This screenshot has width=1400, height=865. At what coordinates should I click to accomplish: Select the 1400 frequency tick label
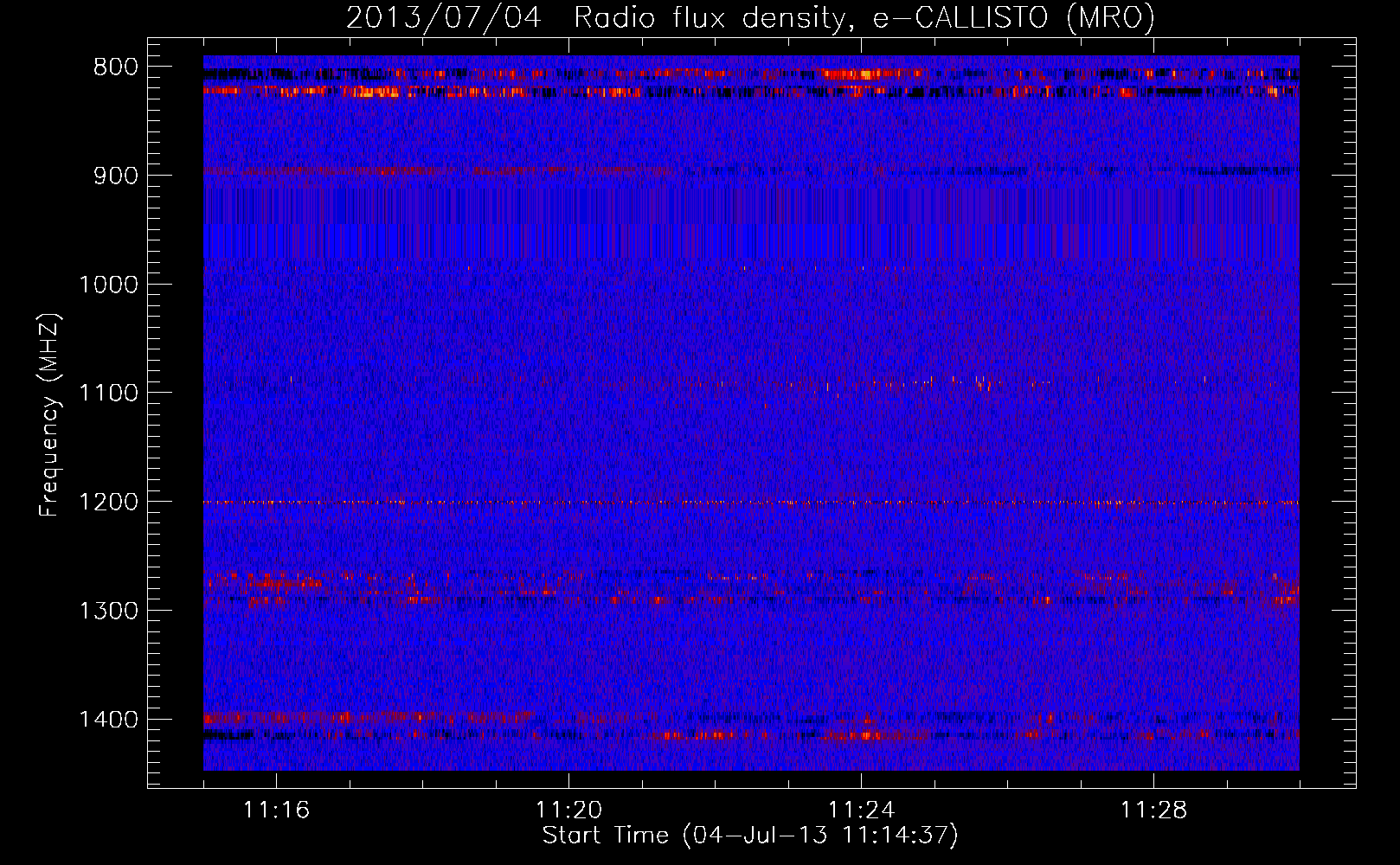point(108,720)
